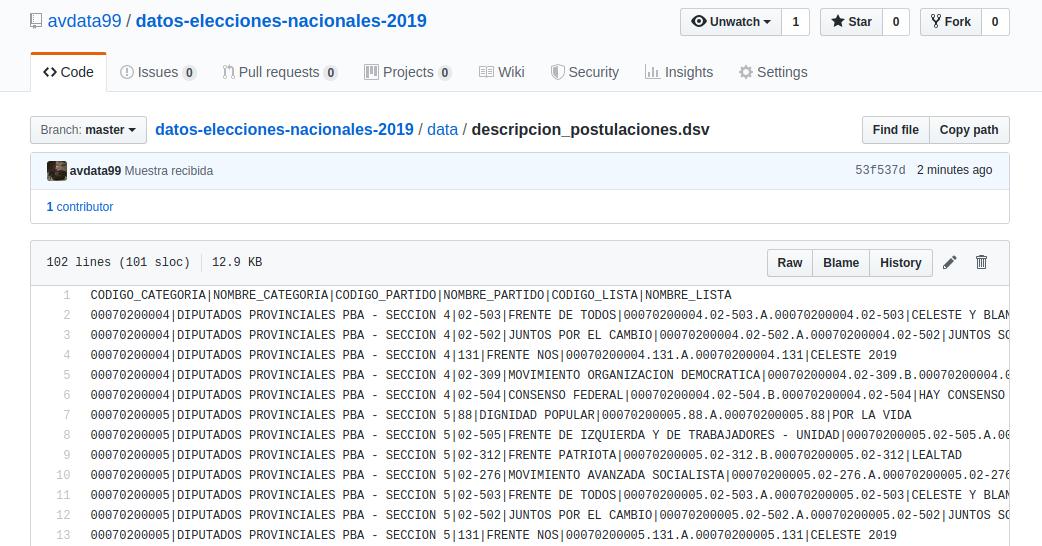This screenshot has height=546, width=1042.
Task: Open the Security tab
Action: [585, 72]
